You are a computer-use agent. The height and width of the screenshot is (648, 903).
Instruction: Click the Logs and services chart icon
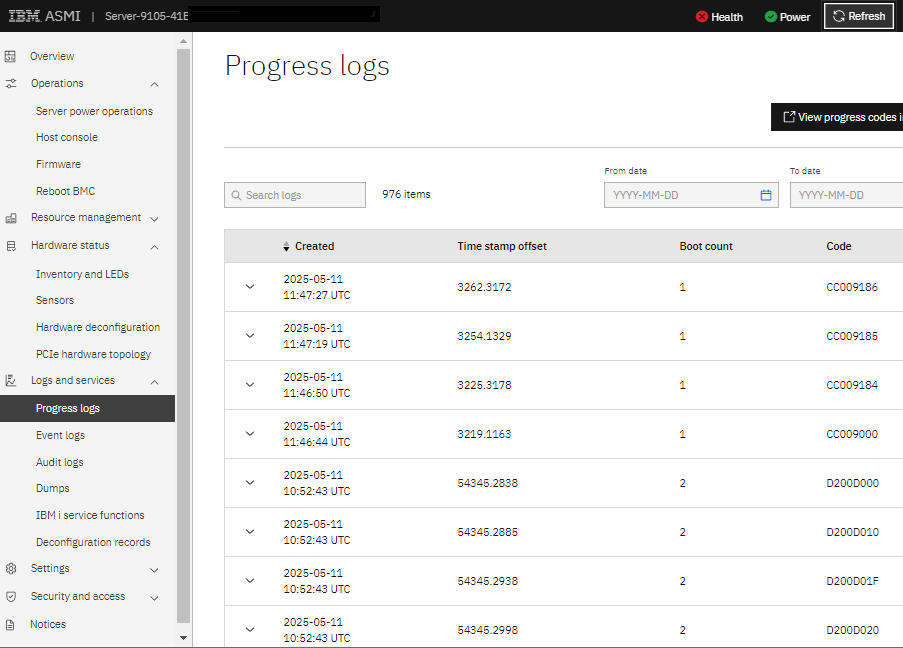10,381
